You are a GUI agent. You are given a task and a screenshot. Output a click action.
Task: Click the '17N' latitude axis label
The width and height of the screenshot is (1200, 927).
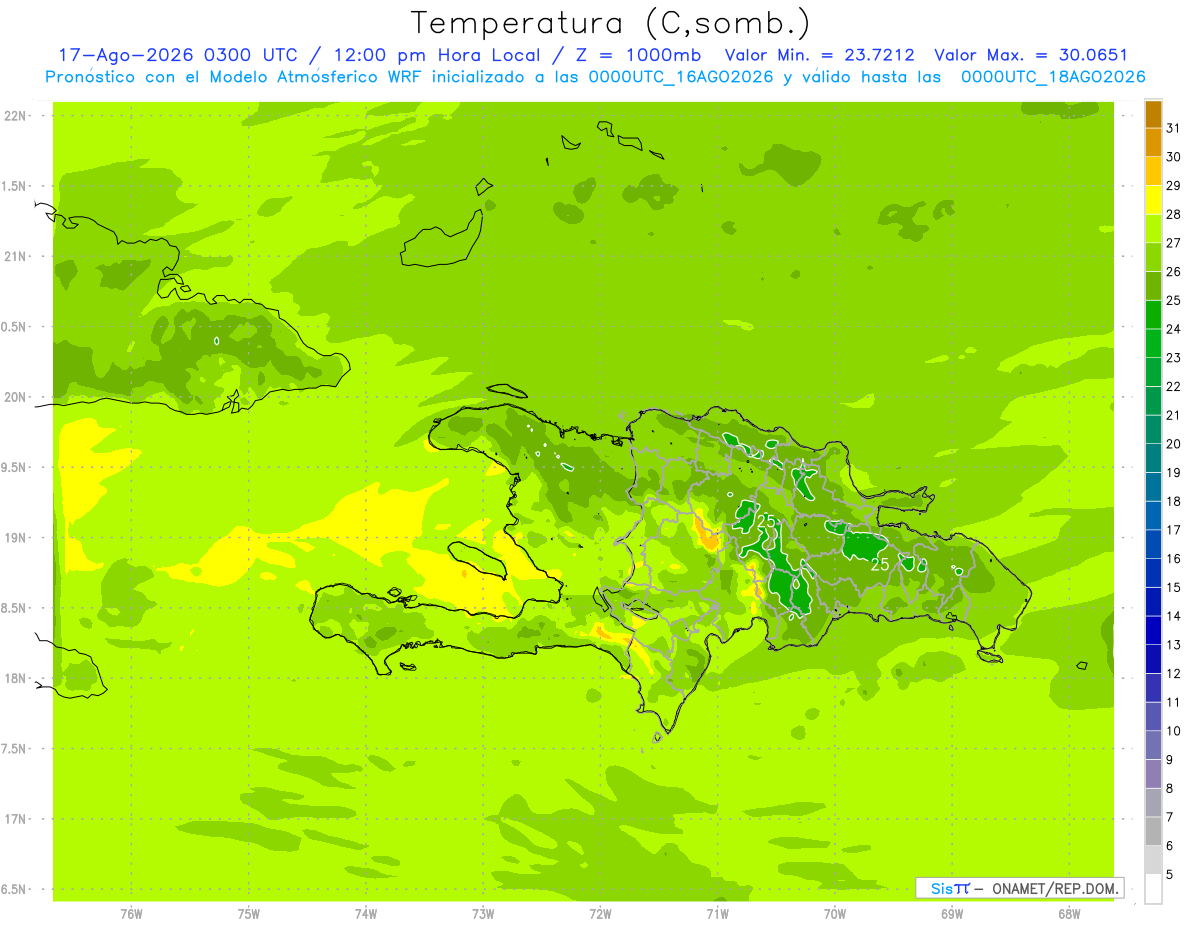[16, 819]
